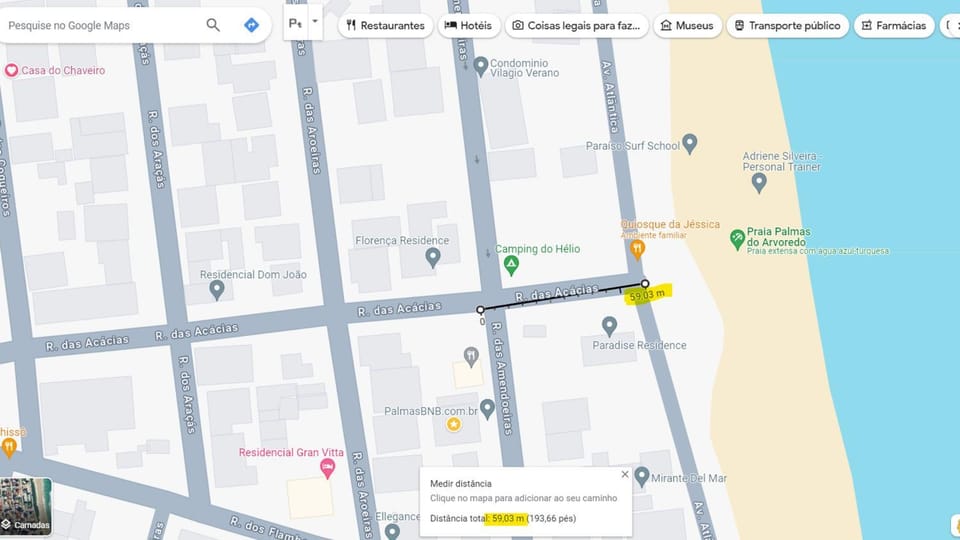The image size is (960, 540).
Task: Click the PalmasBNB.com.br starred place marker
Action: click(x=453, y=424)
